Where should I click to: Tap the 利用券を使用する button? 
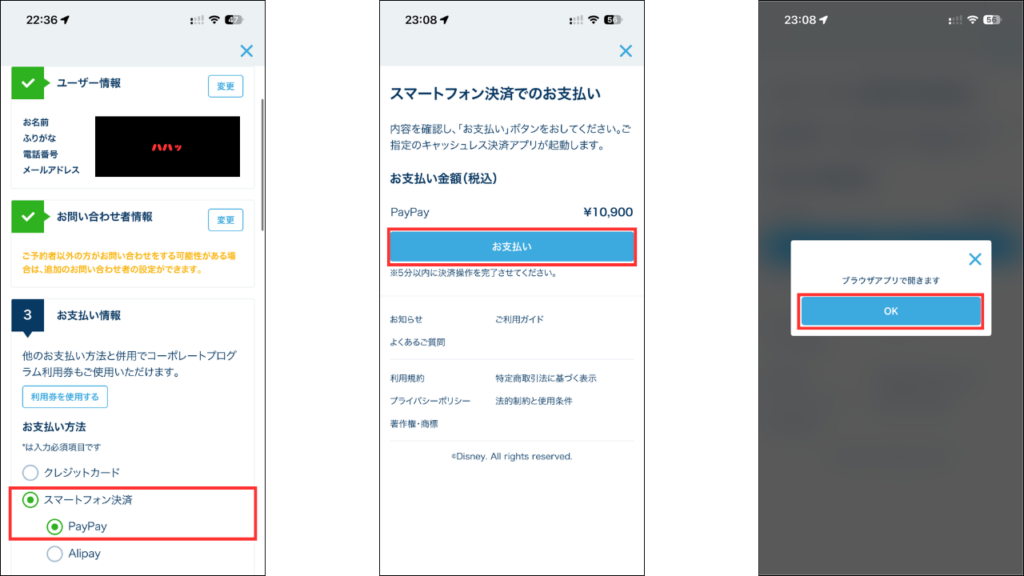click(x=65, y=397)
